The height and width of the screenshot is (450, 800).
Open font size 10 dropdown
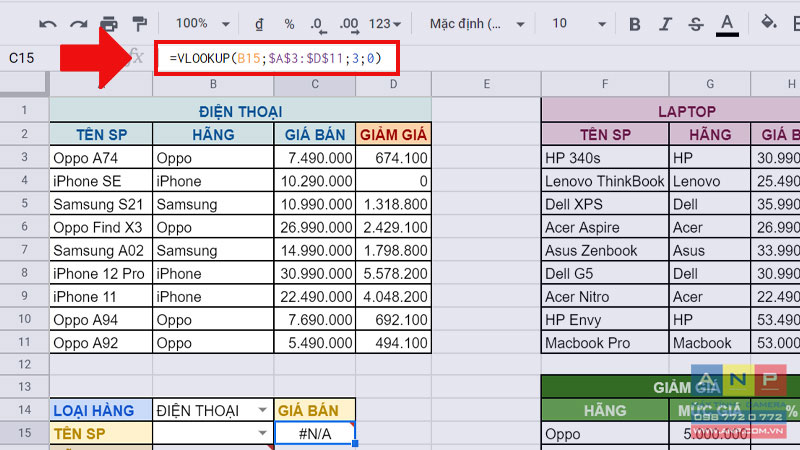(579, 24)
